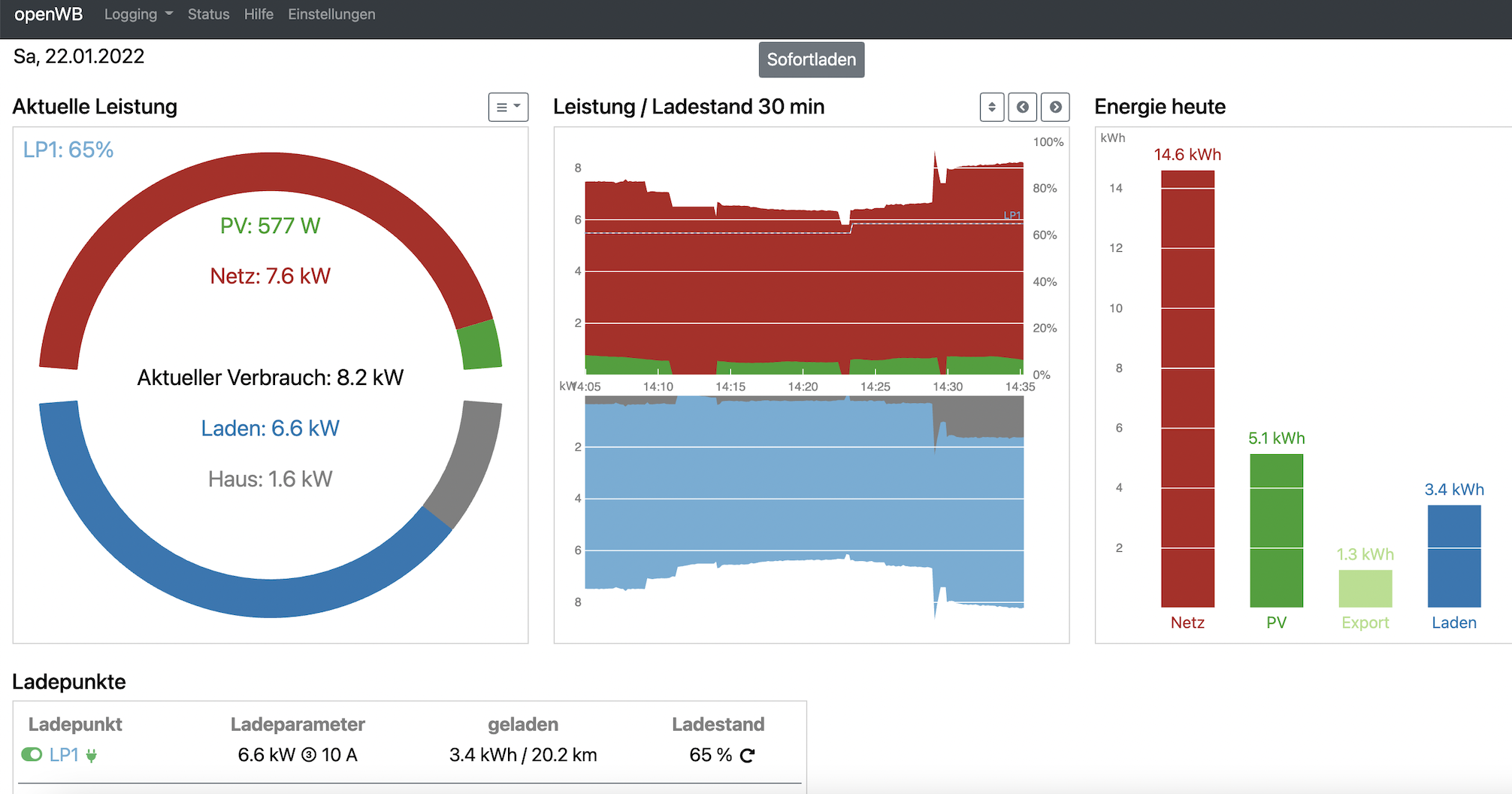Toggle the LP1 charge point switch

[32, 754]
